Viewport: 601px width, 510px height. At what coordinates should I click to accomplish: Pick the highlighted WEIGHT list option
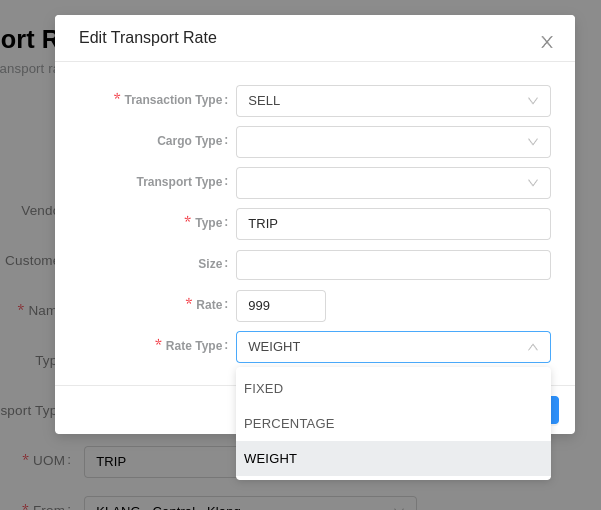(393, 458)
